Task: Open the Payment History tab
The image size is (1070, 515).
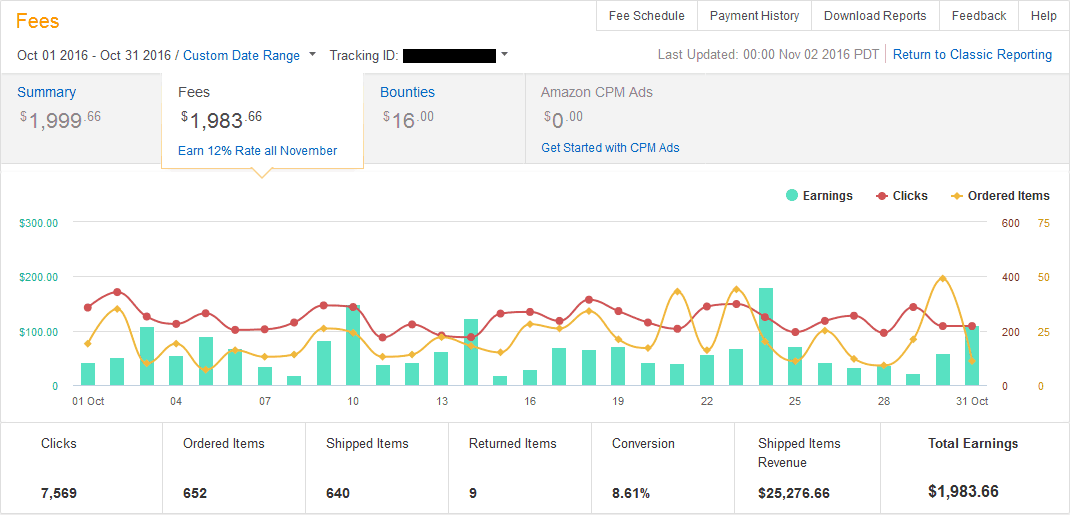Action: pyautogui.click(x=754, y=16)
